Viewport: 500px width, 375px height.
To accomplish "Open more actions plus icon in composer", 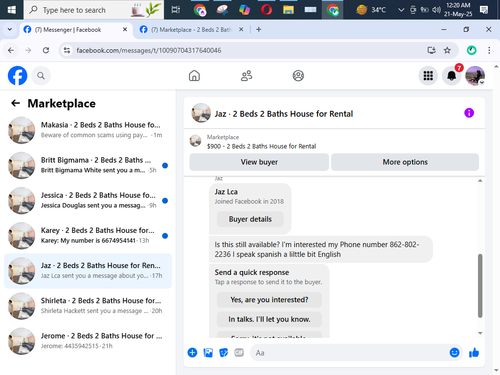I will coord(192,352).
